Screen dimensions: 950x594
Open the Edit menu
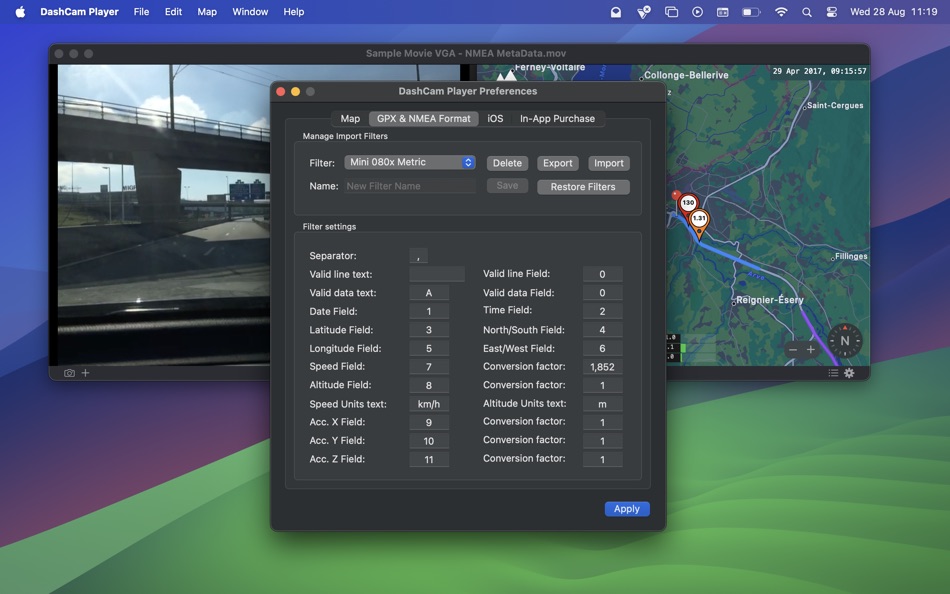coord(173,12)
